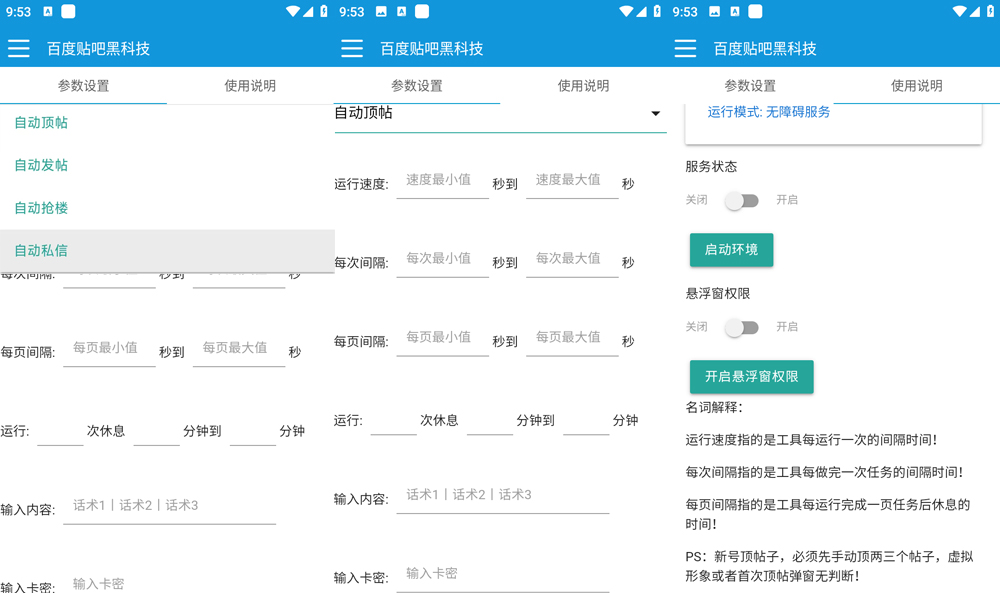Open the hamburger menu on the leftmost screen
Viewport: 1000px width, 593px height.
click(18, 49)
